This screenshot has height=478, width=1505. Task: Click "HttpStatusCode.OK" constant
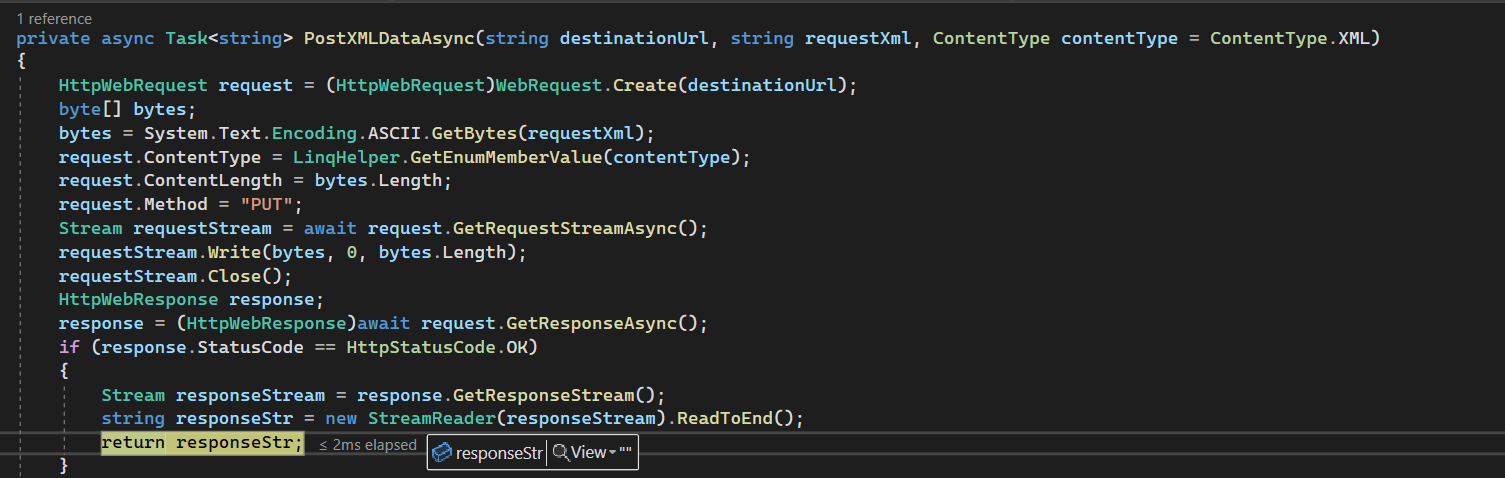437,348
